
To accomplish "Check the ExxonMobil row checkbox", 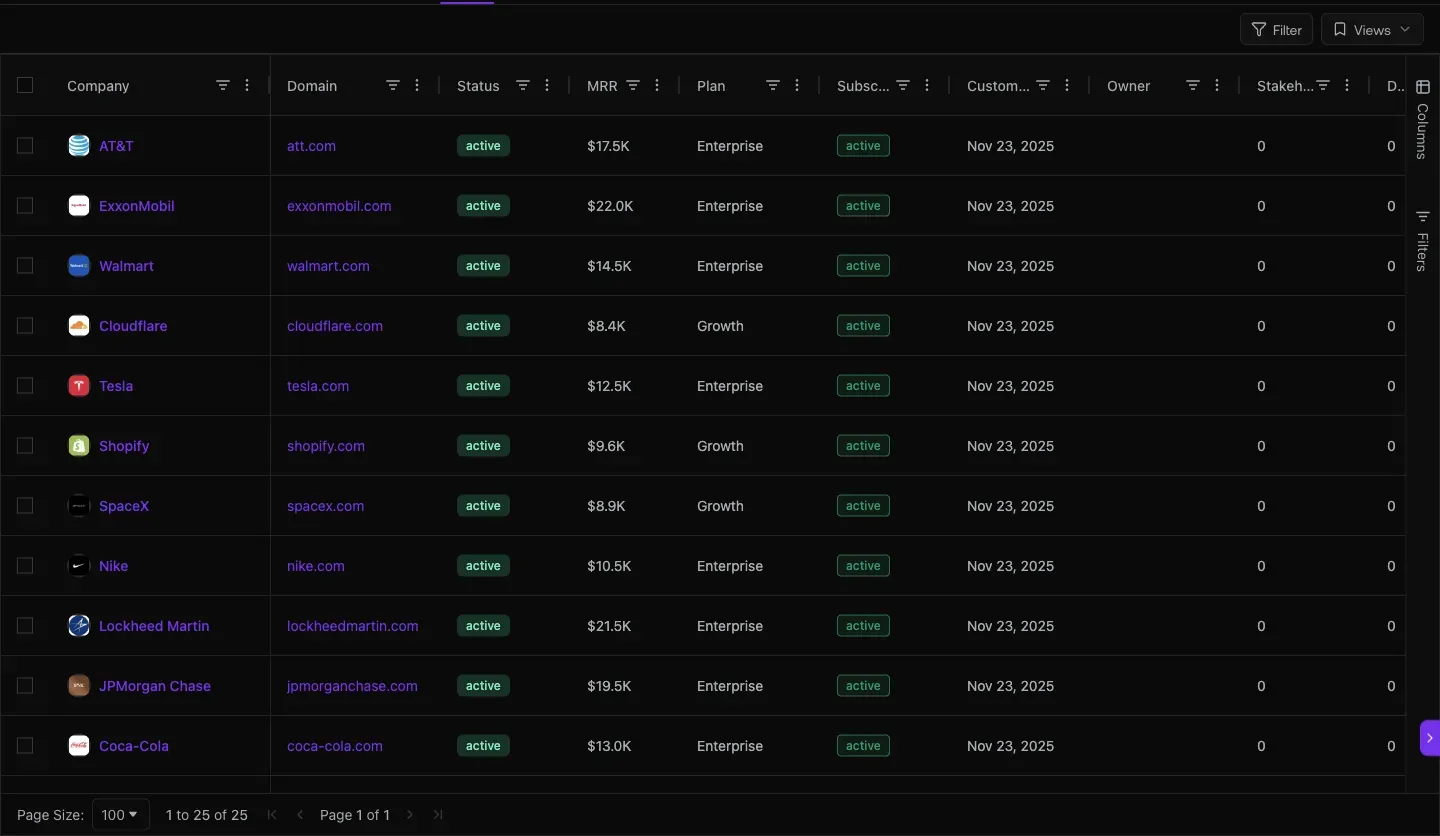I will pos(25,206).
